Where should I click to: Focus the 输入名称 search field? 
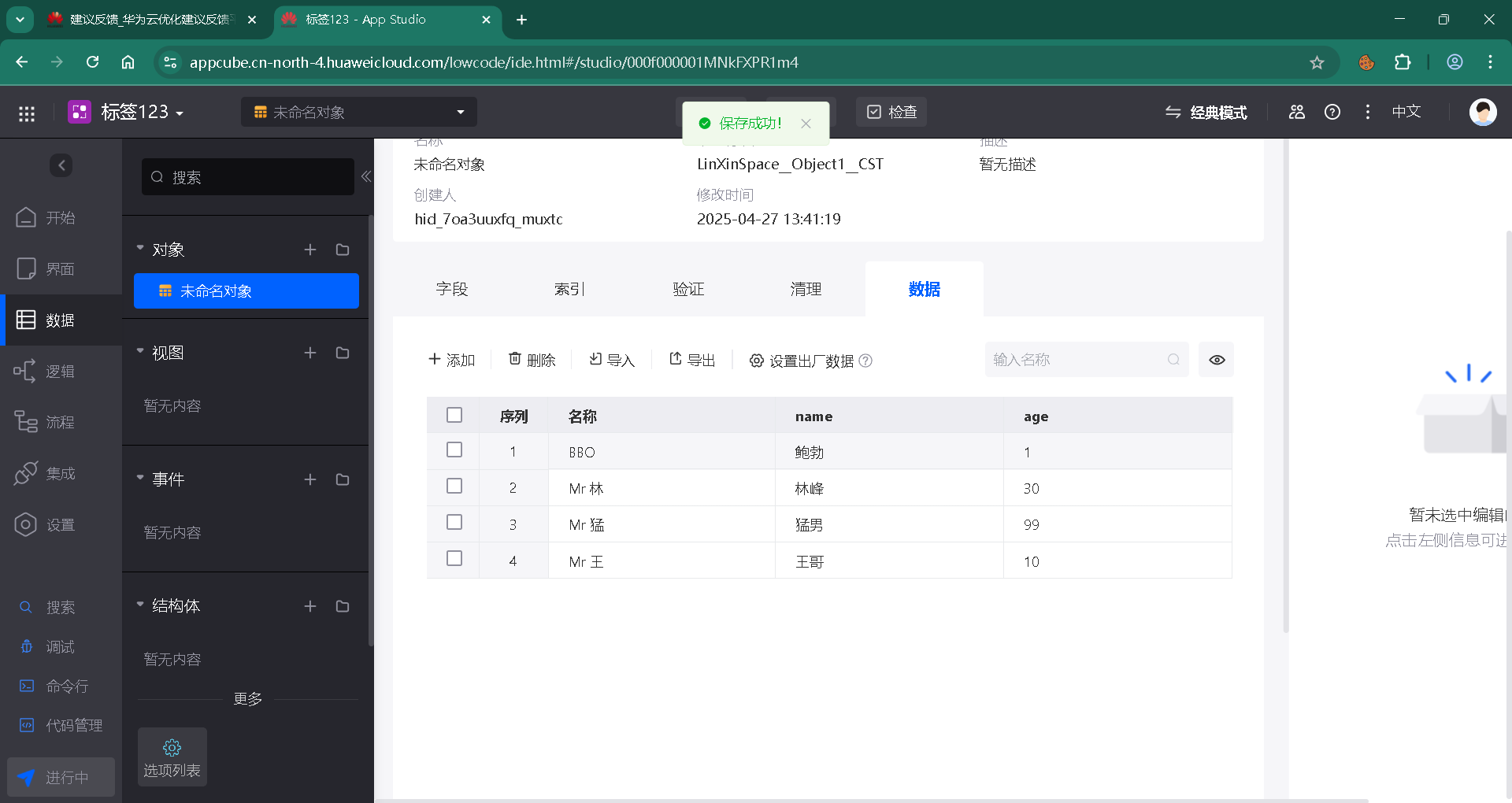[x=1087, y=360]
